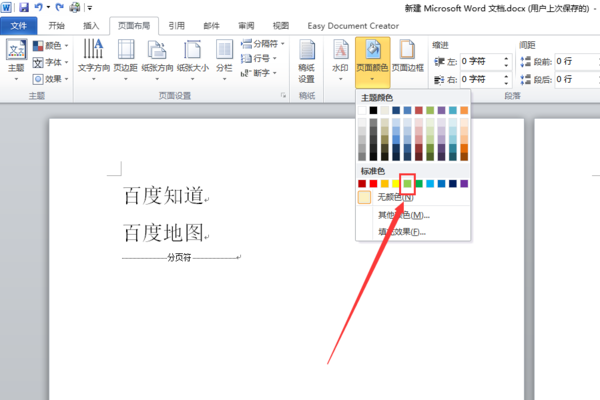
Task: Open the Page Setup dialog launcher
Action: pos(283,95)
